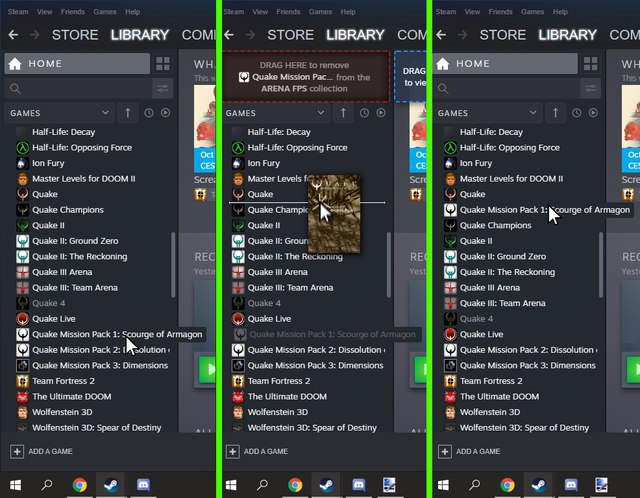This screenshot has height=498, width=640.
Task: Open Chrome from taskbar in left panel
Action: point(80,485)
